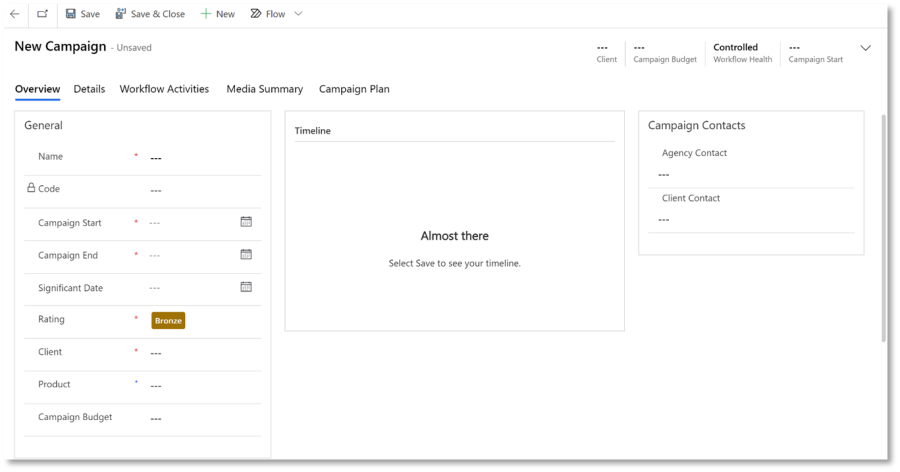The height and width of the screenshot is (472, 900).
Task: Click the back arrow icon
Action: [15, 14]
